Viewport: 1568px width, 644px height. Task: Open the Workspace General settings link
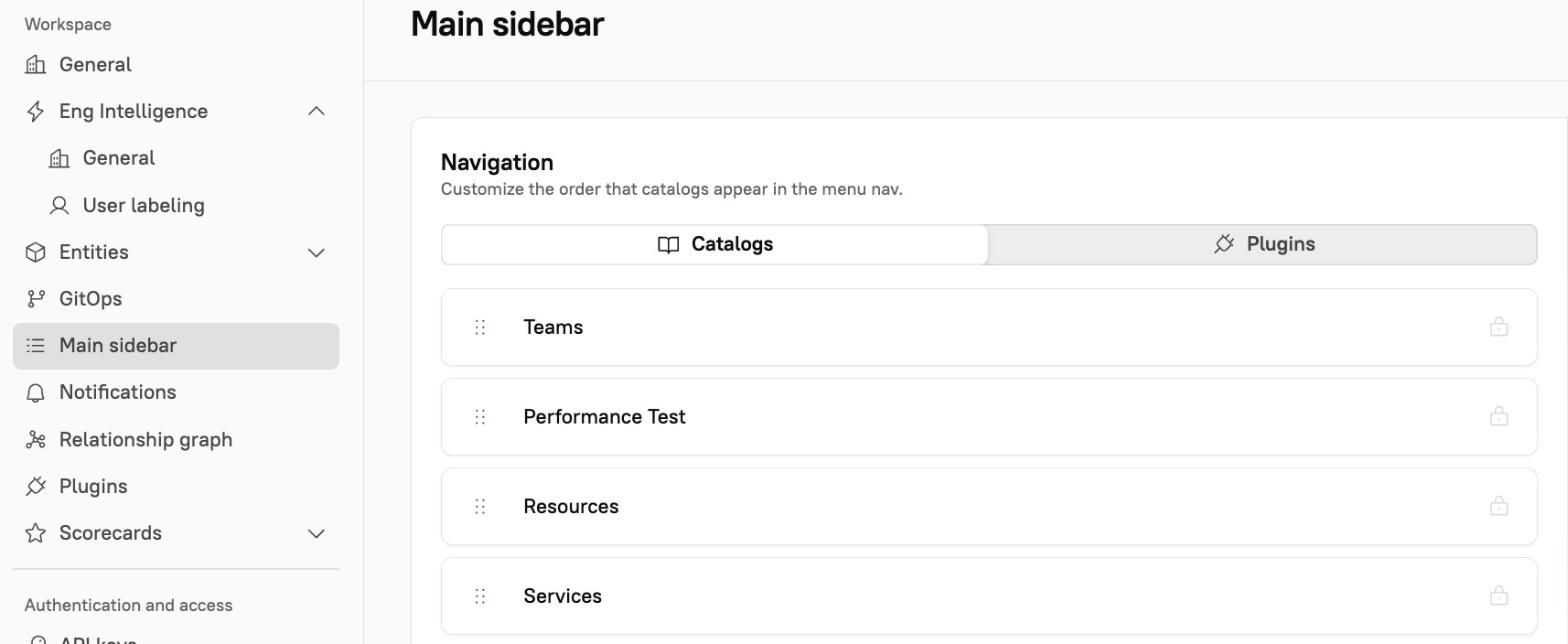pyautogui.click(x=95, y=65)
